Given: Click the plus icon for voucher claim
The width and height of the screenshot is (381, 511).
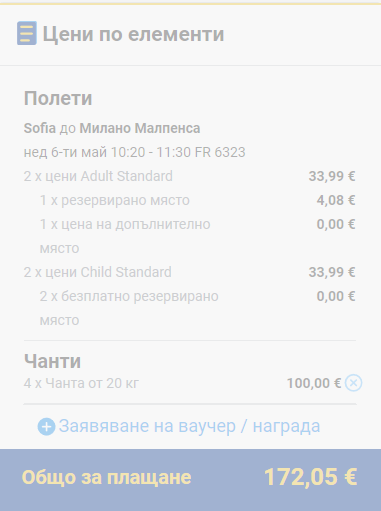Looking at the screenshot, I should point(46,427).
